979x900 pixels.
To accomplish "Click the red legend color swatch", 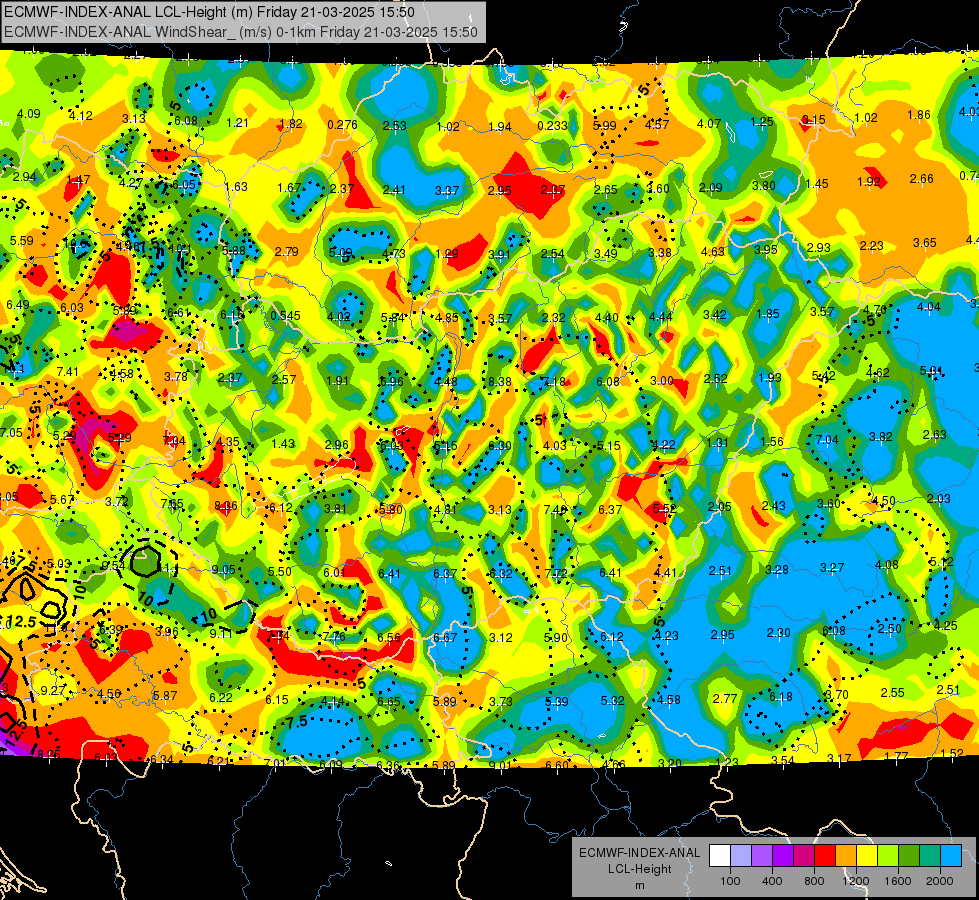I will [x=825, y=856].
